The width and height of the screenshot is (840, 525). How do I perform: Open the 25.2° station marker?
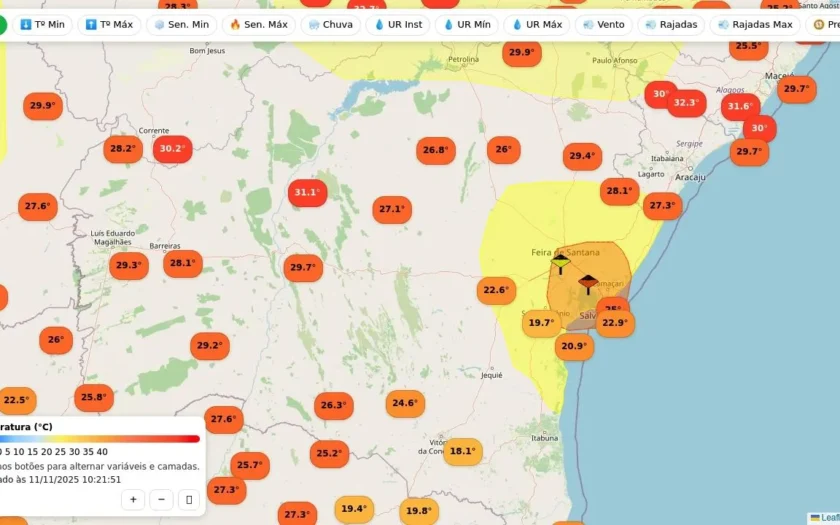click(x=329, y=454)
